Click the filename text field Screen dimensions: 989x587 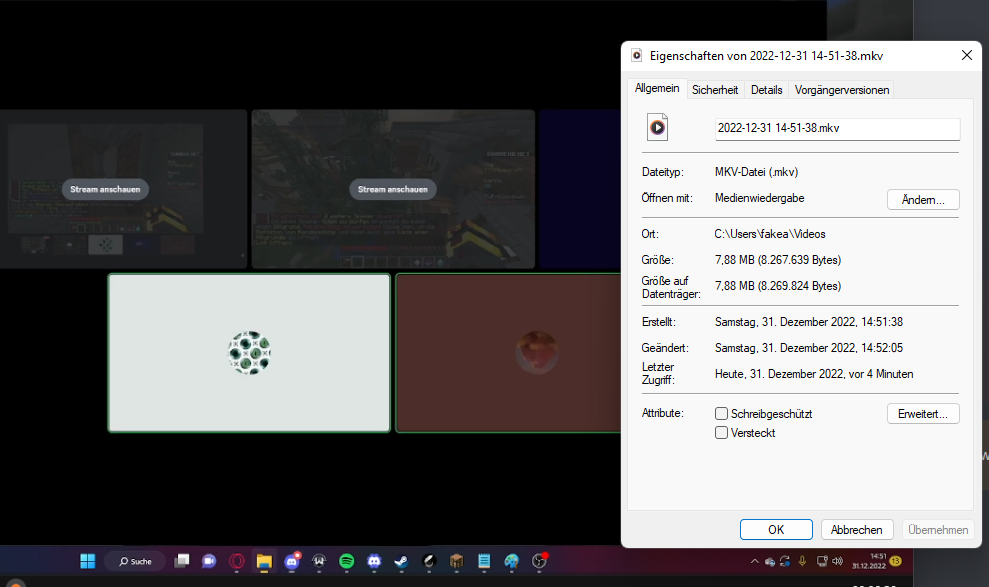[837, 129]
